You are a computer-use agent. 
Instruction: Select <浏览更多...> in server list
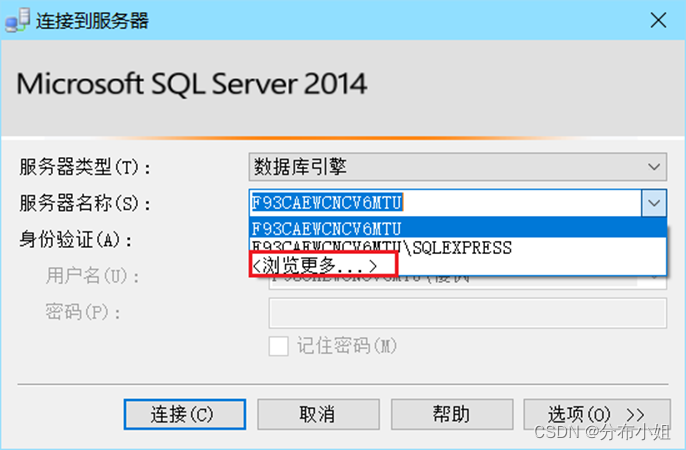pyautogui.click(x=458, y=265)
